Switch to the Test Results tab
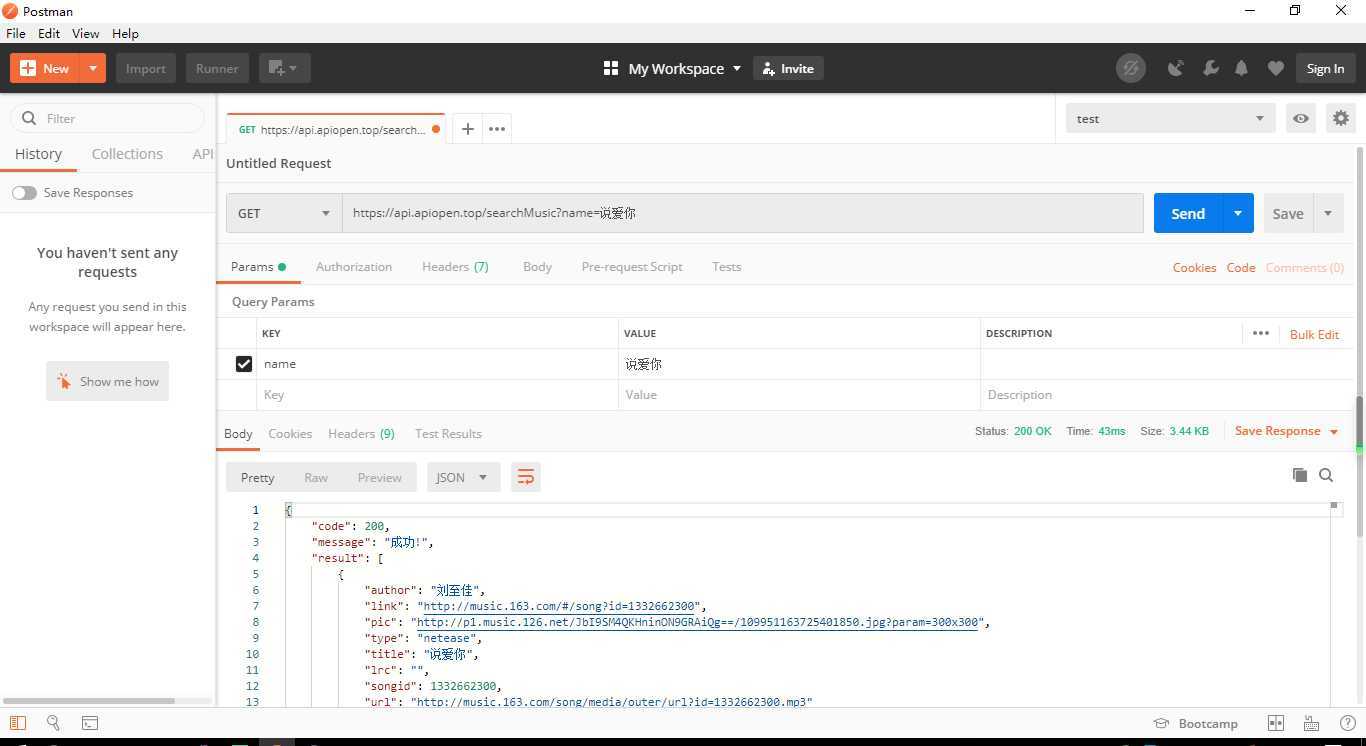This screenshot has width=1366, height=746. (448, 433)
